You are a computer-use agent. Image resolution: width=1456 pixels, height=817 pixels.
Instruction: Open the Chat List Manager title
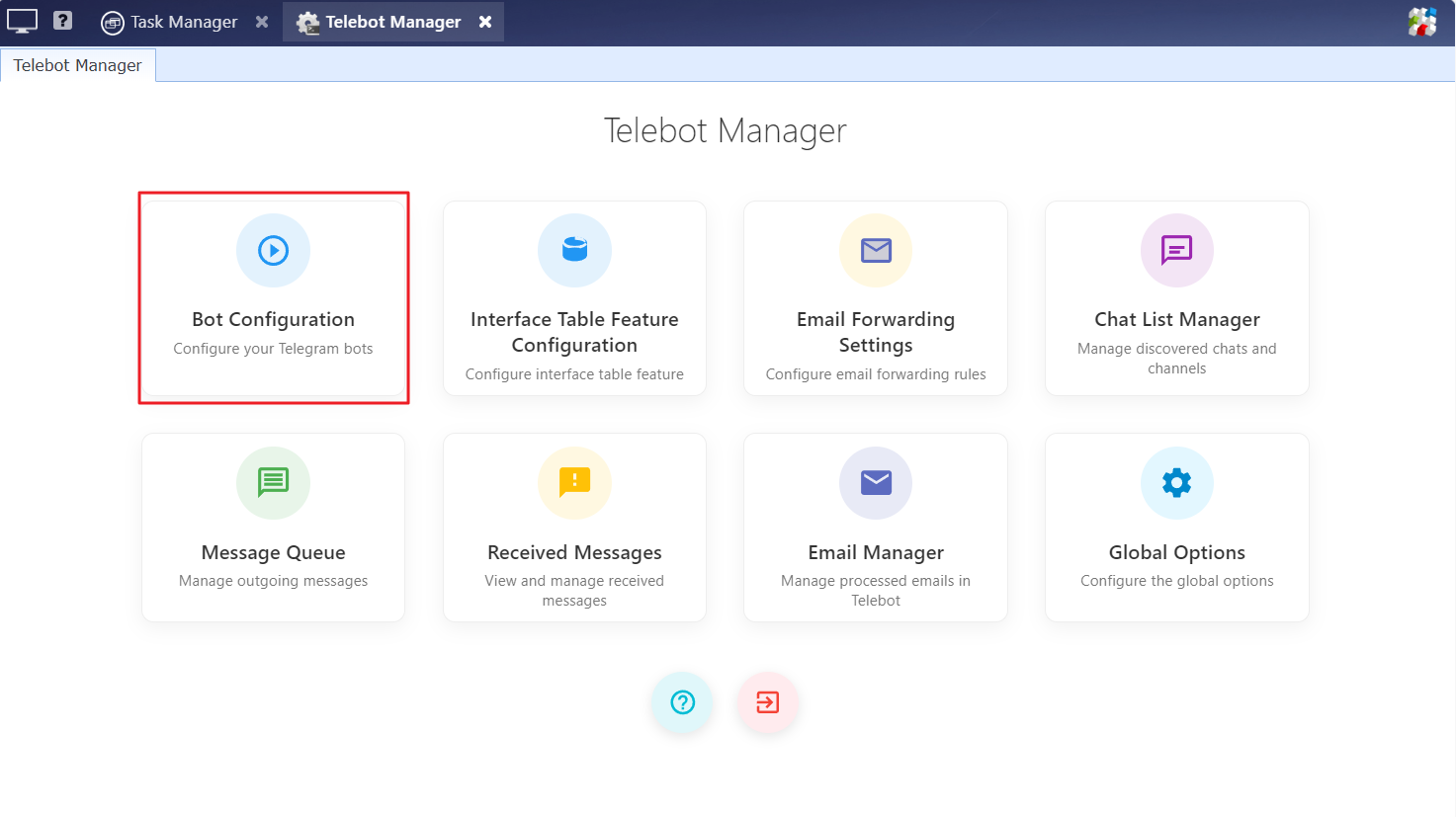point(1176,319)
